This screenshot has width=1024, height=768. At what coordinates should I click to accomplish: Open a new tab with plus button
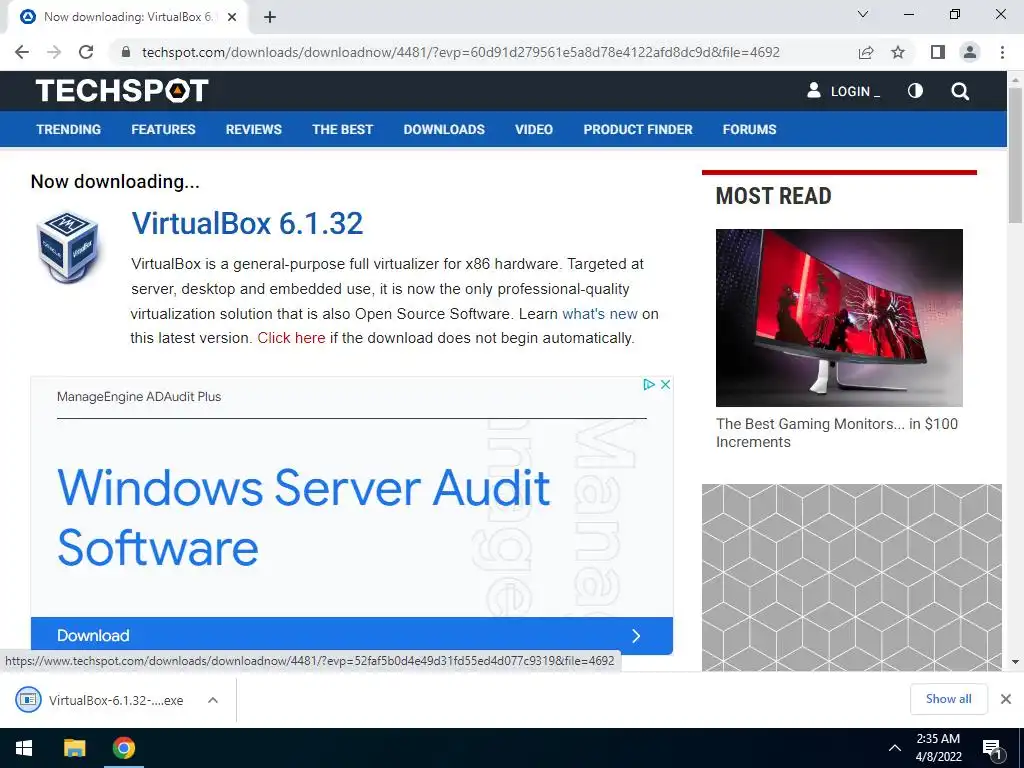[x=270, y=17]
